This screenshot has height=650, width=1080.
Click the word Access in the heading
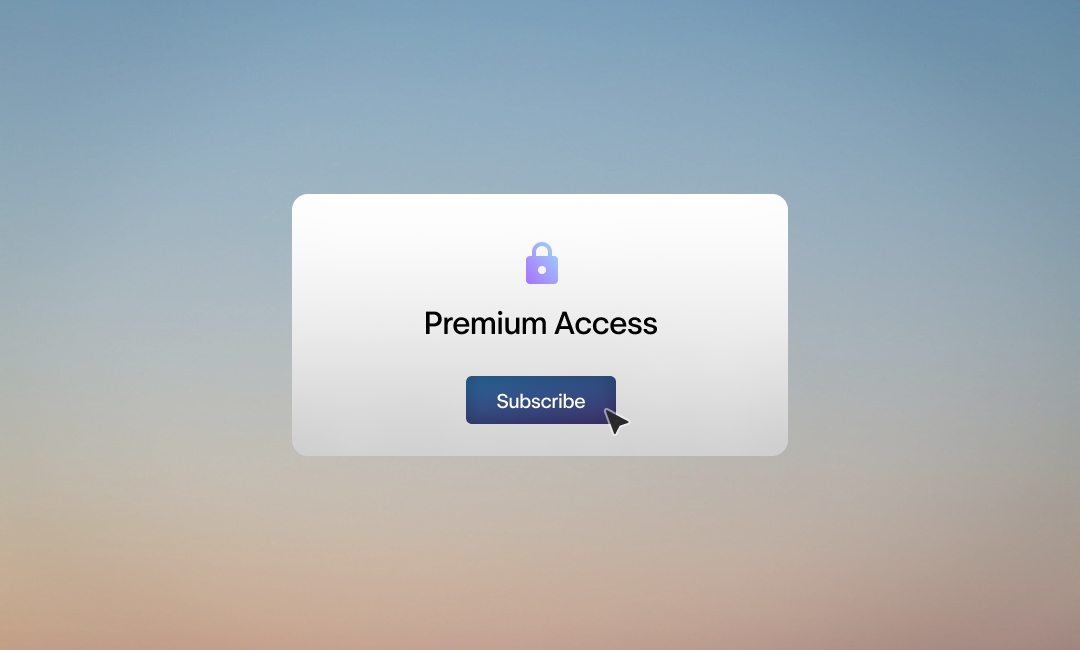pos(606,323)
